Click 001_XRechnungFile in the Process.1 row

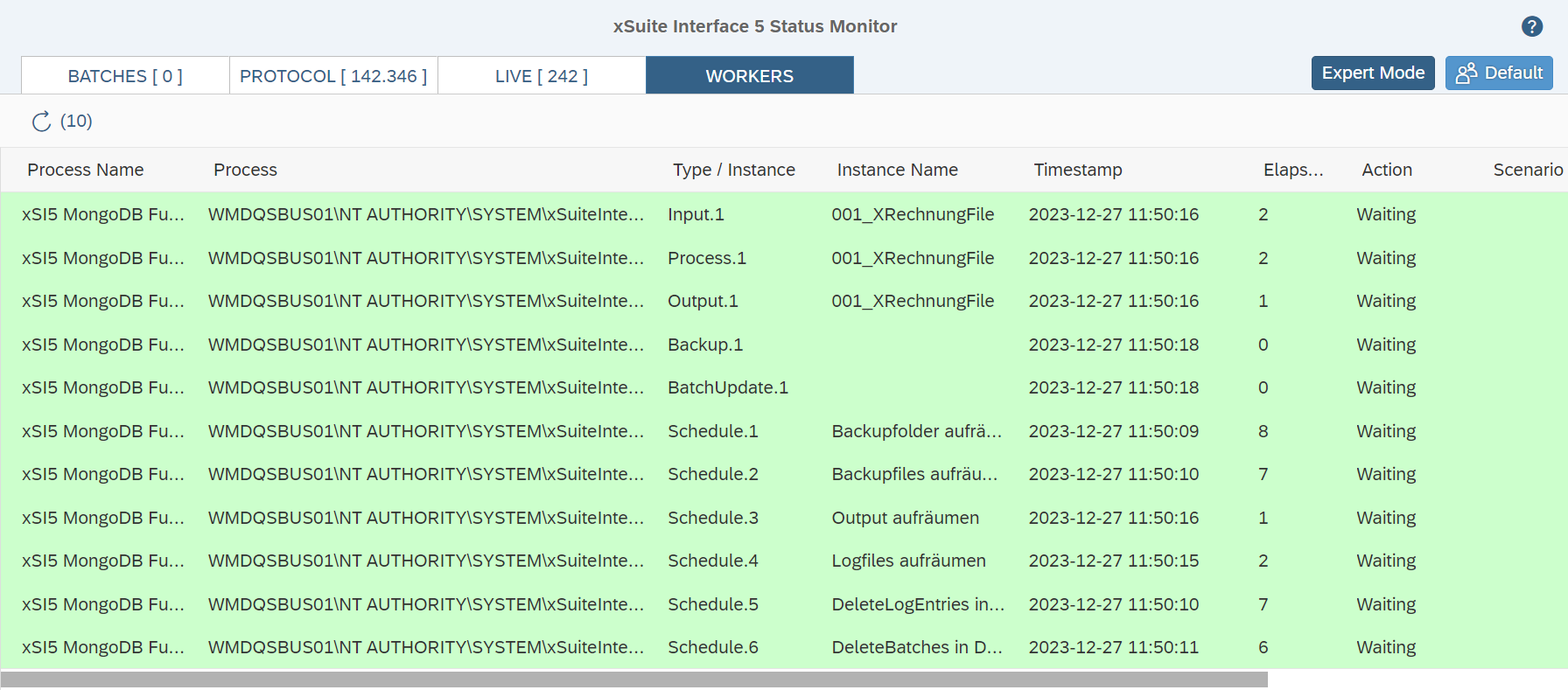913,258
